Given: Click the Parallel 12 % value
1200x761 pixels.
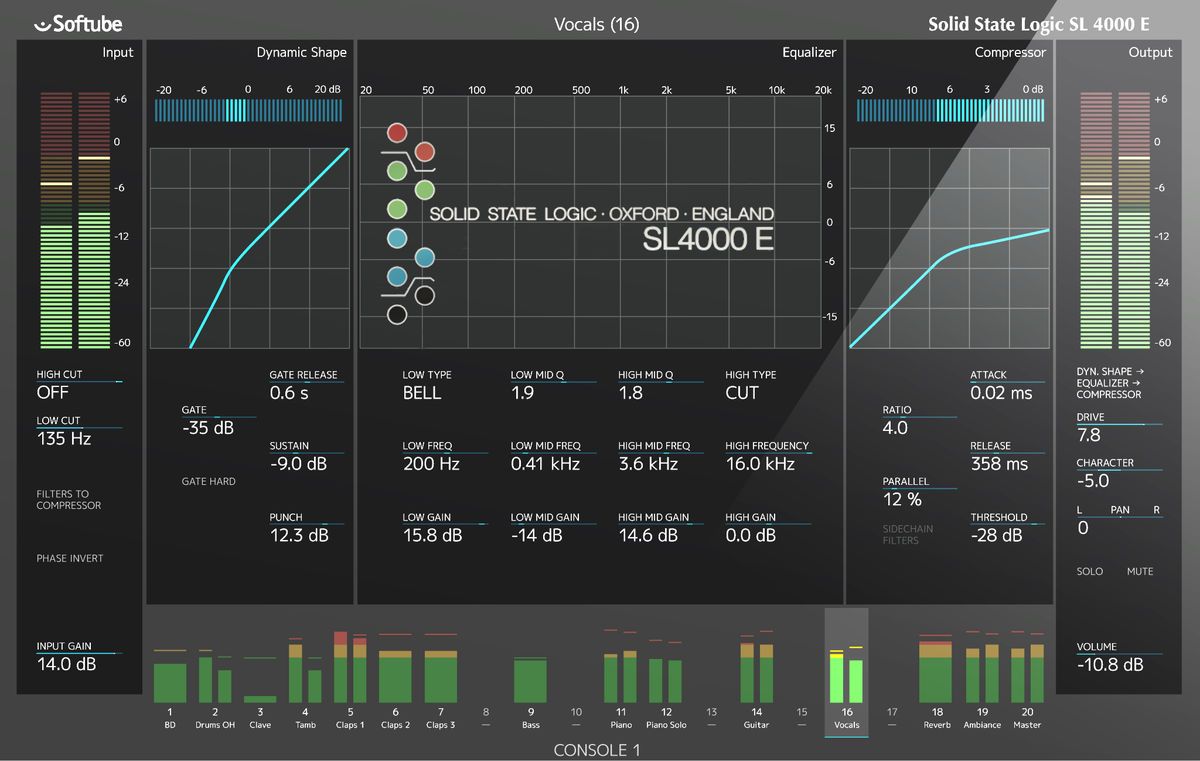Looking at the screenshot, I should tap(902, 499).
